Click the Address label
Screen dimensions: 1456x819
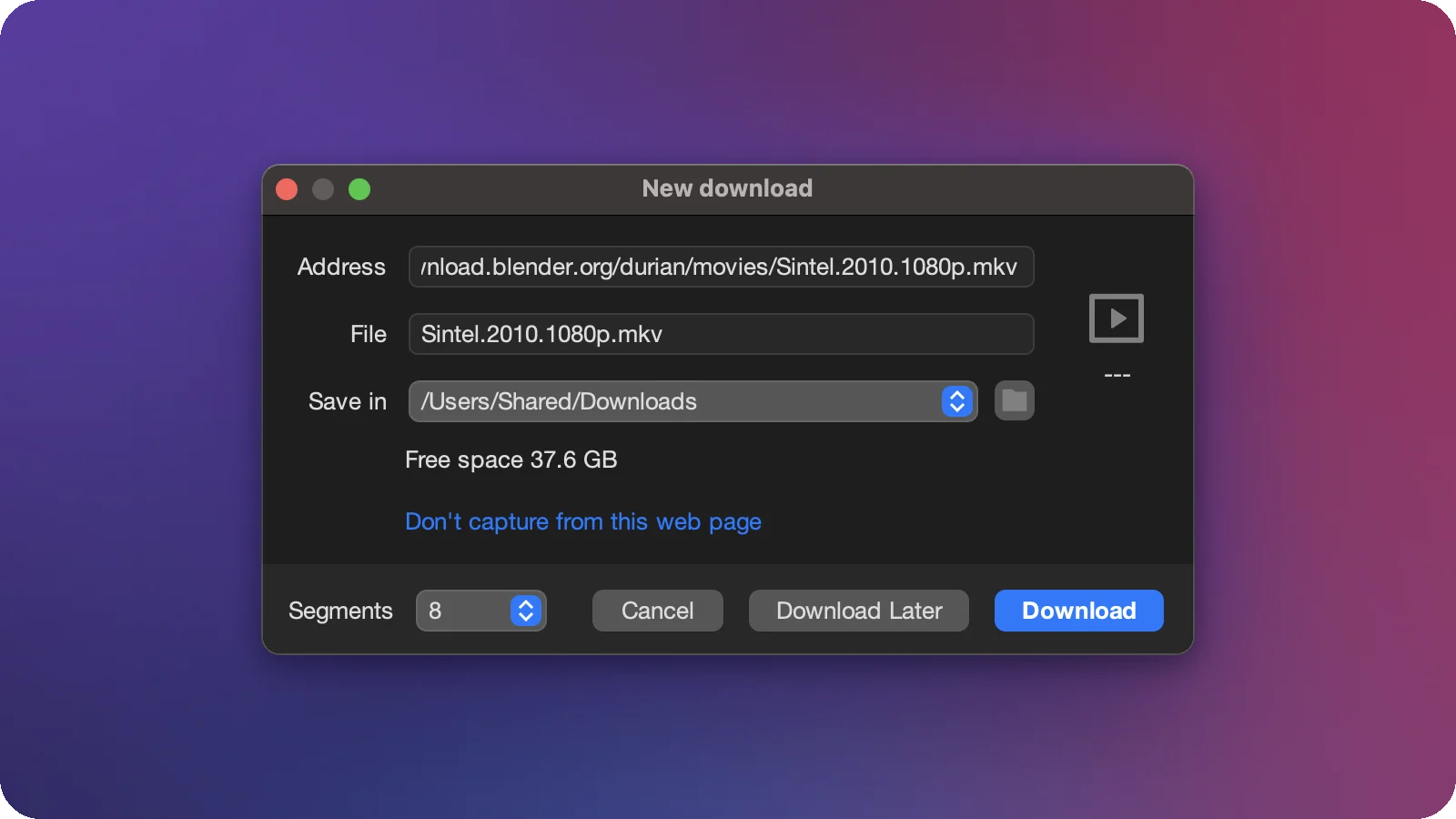coord(341,267)
